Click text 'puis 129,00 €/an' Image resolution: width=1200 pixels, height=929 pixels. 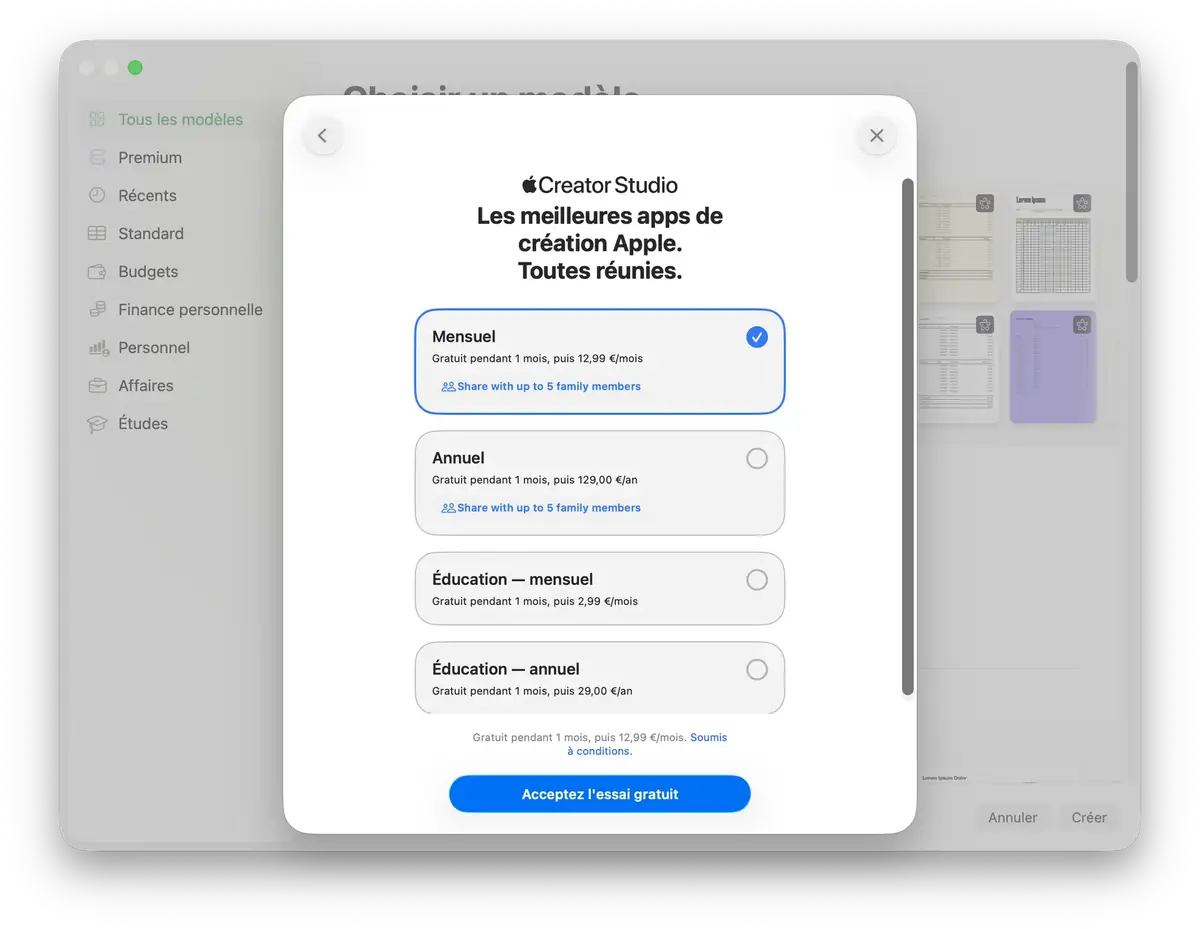(x=594, y=480)
